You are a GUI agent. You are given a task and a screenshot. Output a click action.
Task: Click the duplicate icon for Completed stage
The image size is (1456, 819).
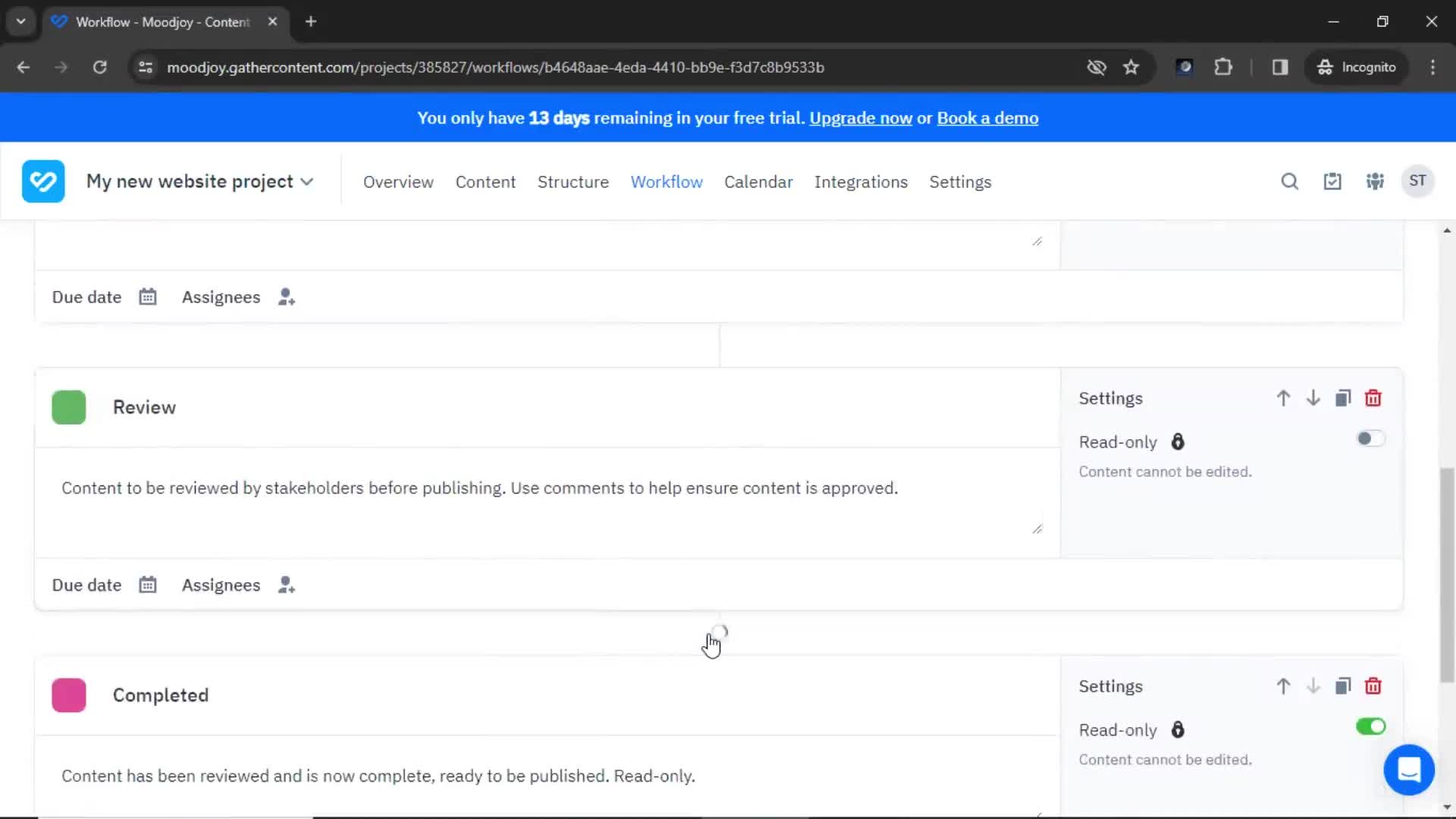(1343, 686)
